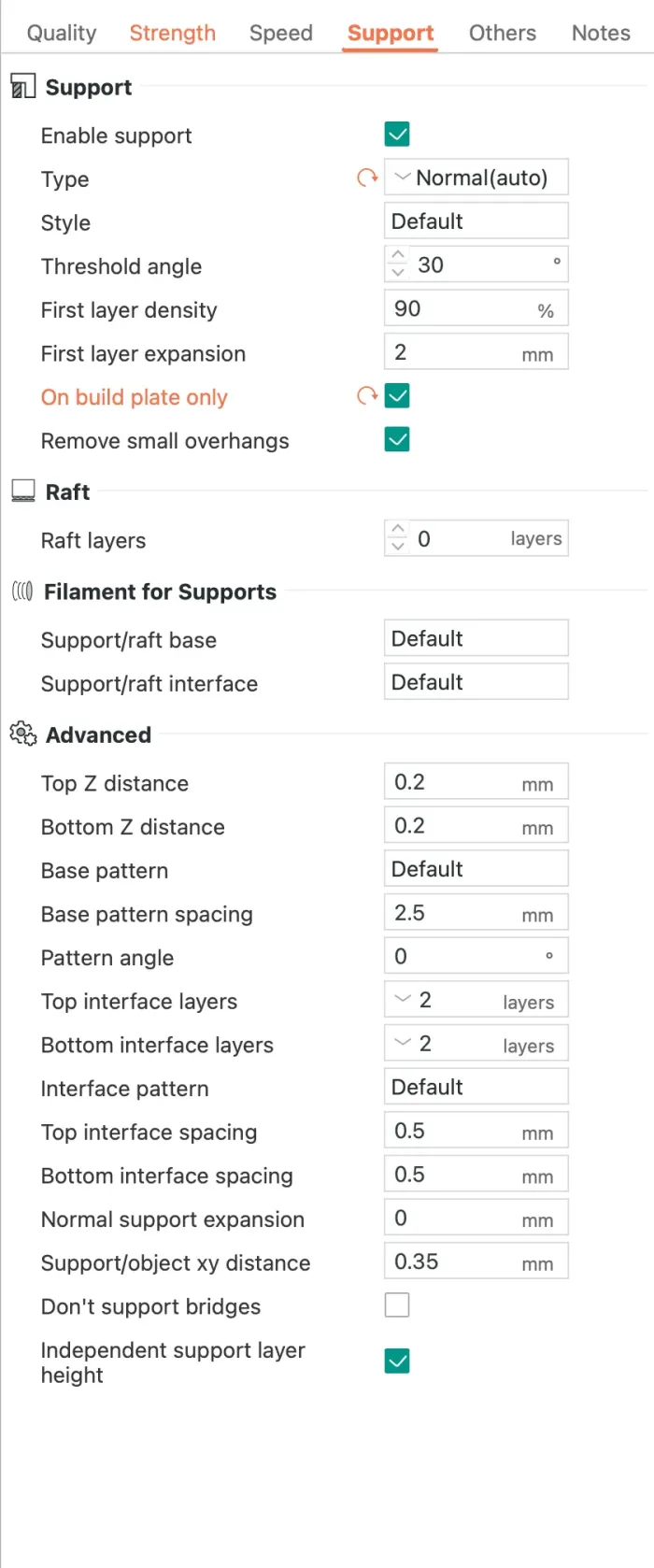Reset the support Type value

(x=367, y=178)
